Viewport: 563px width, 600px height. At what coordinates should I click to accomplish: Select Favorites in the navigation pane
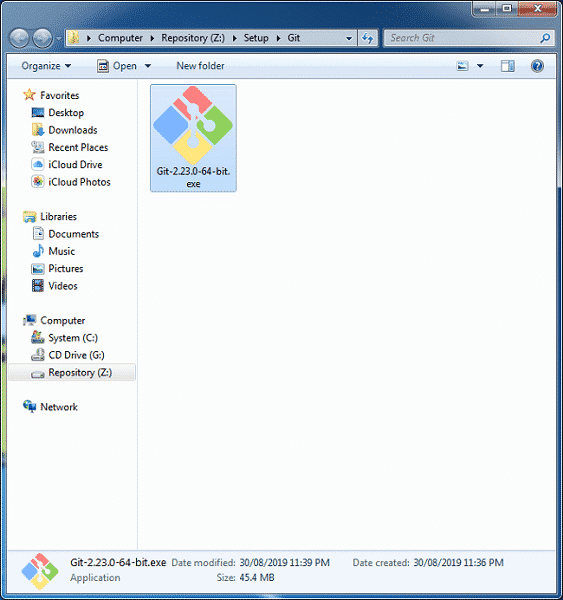60,95
